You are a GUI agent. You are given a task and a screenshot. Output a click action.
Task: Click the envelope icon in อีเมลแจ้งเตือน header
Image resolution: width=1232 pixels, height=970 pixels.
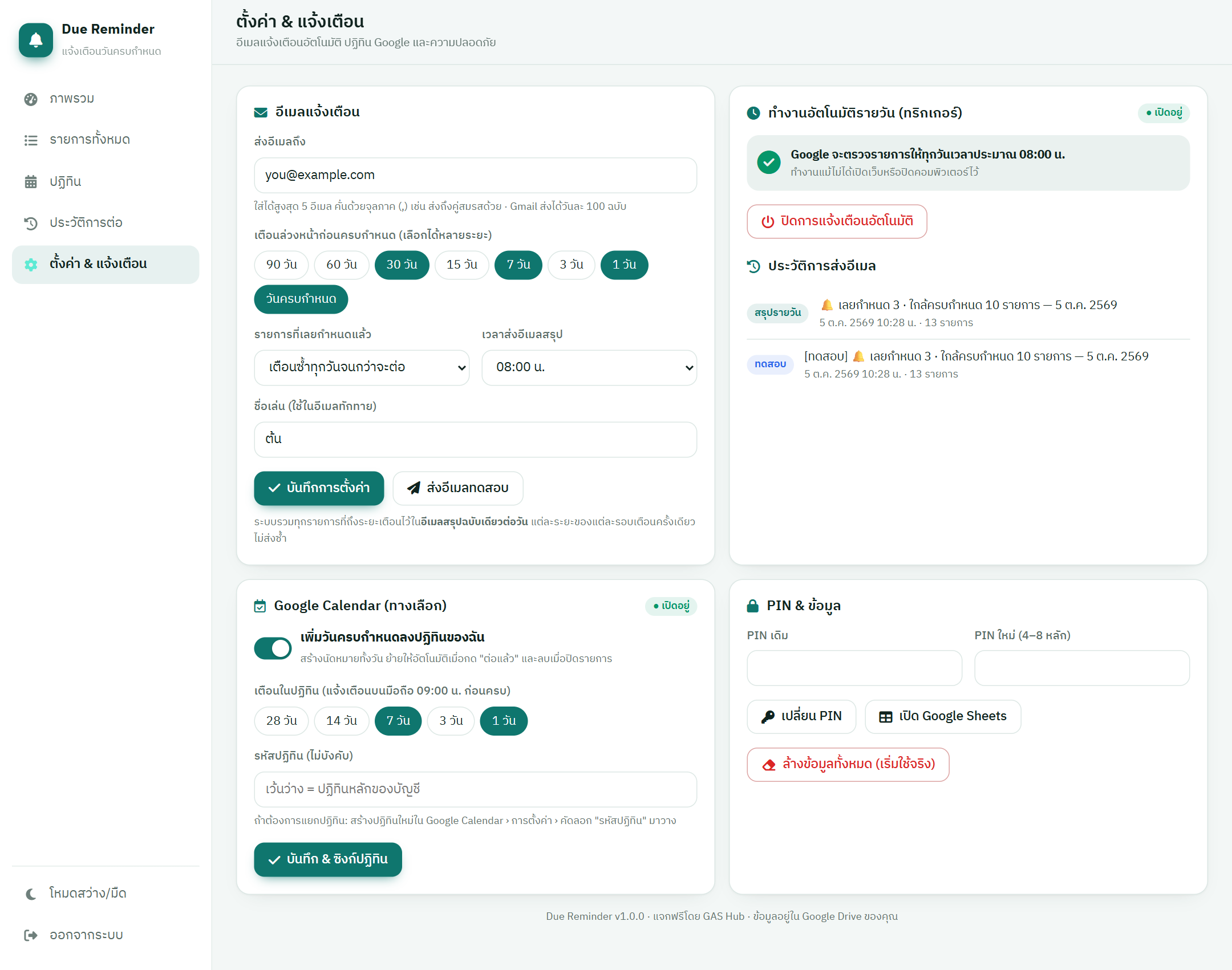point(261,112)
